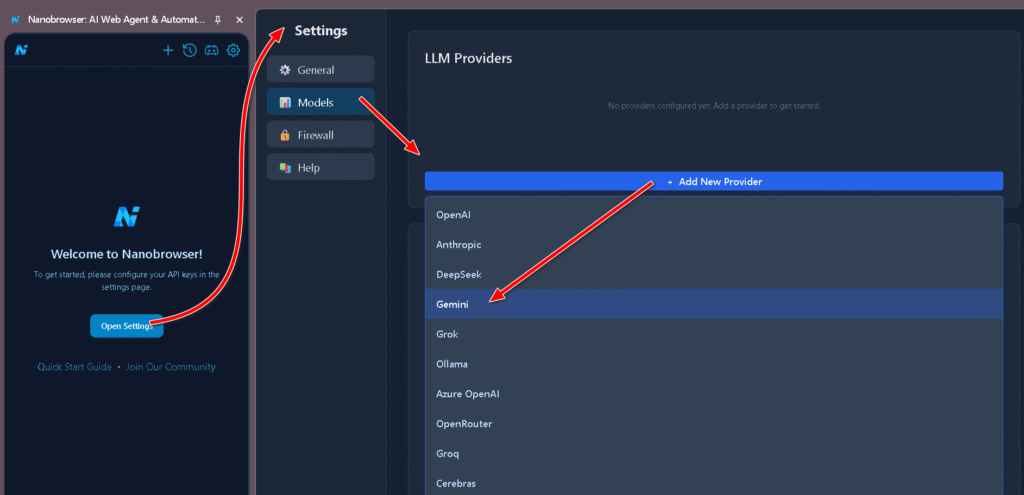Select Ollama from provider list
1024x495 pixels.
tap(714, 364)
